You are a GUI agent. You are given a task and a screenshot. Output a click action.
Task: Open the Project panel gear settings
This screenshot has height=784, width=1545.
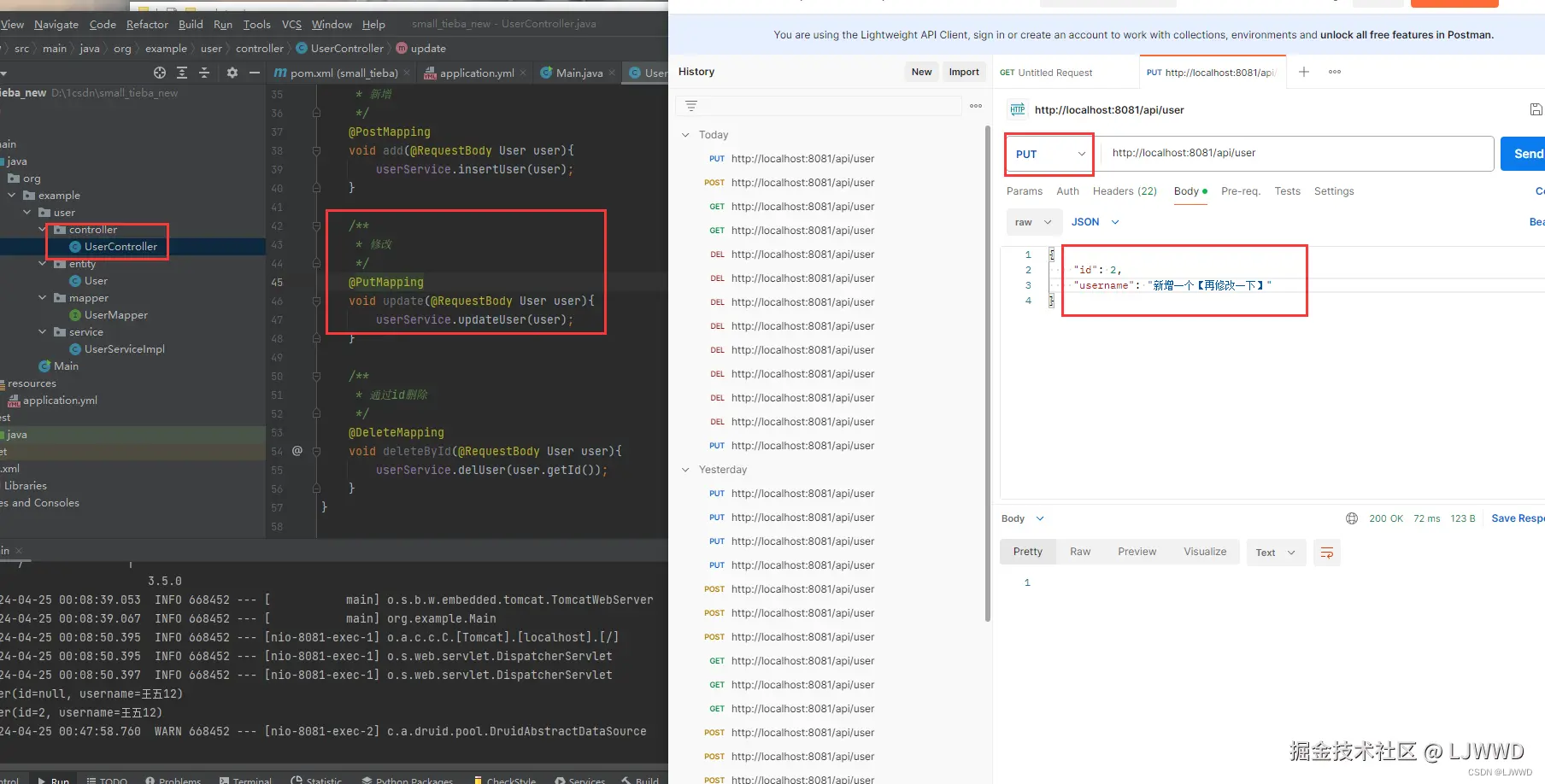tap(232, 73)
